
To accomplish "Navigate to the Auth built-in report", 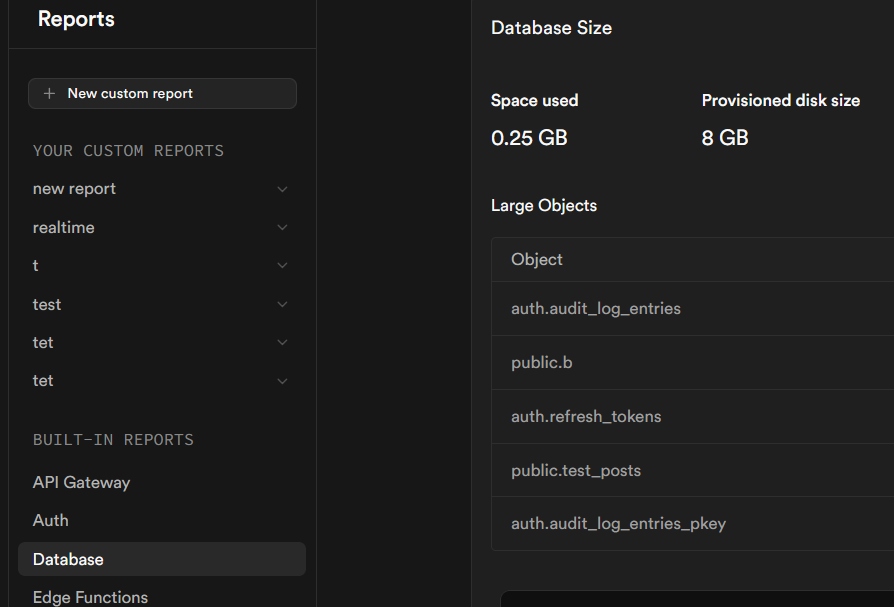I will 51,520.
